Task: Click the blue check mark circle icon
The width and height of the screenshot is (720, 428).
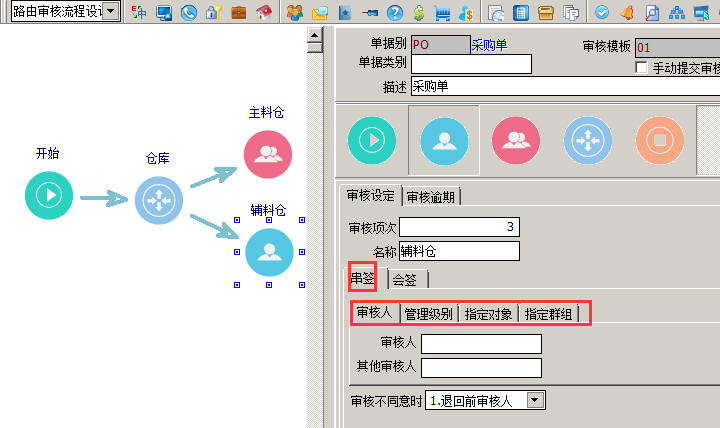Action: (602, 12)
